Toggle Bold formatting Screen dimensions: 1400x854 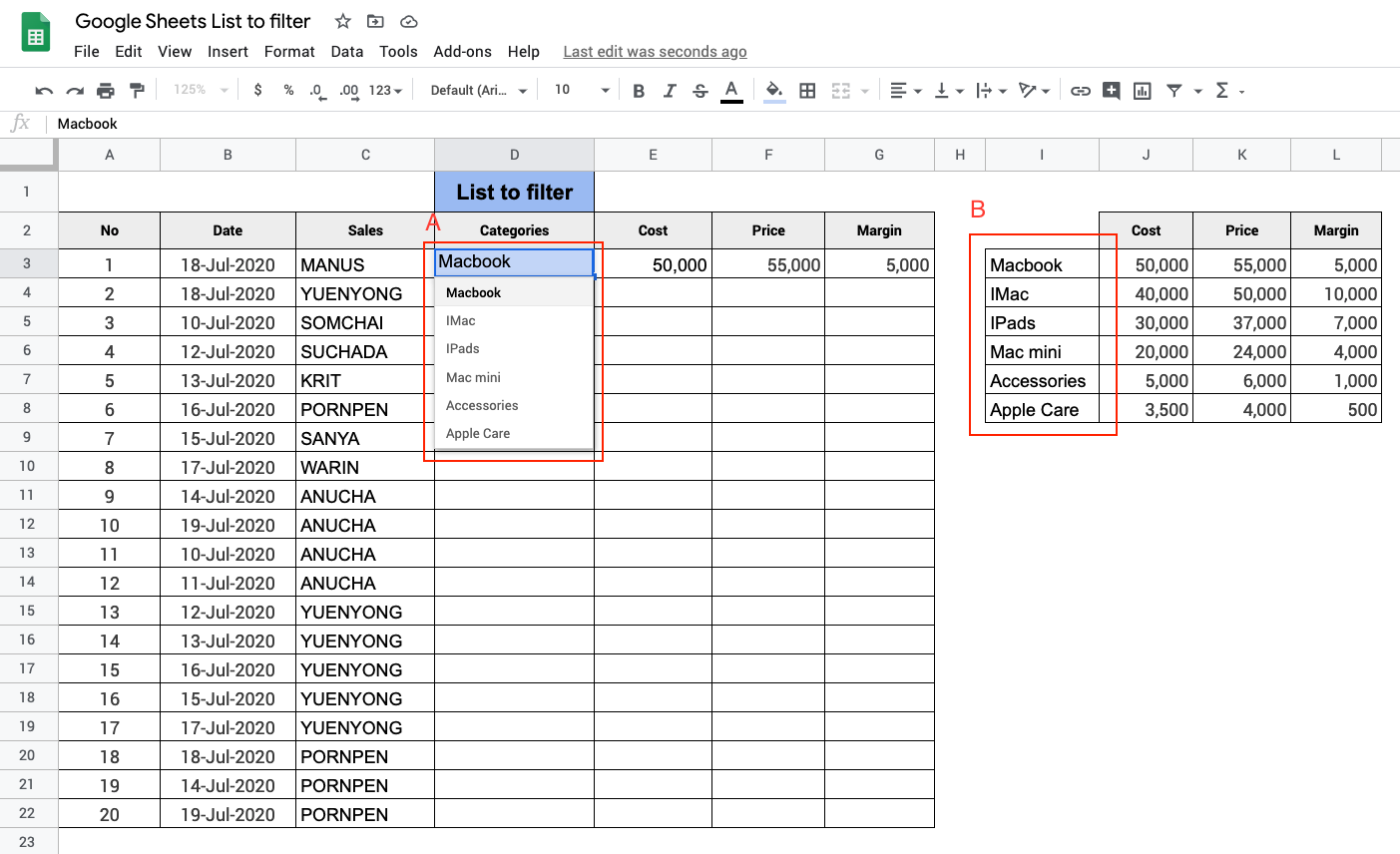pos(639,91)
